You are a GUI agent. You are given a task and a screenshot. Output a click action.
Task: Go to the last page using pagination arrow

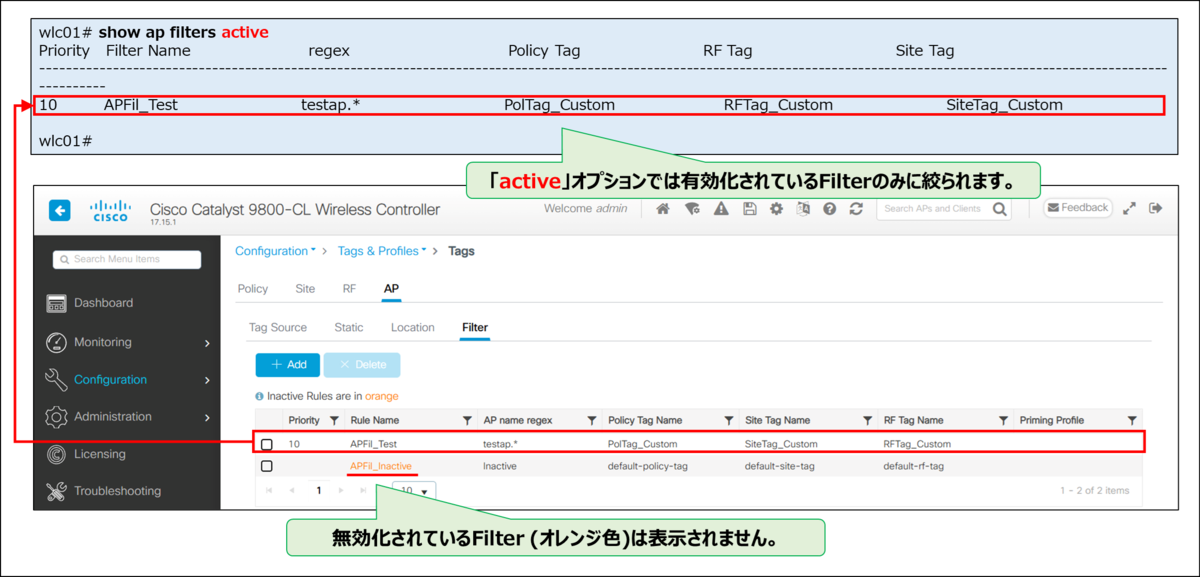point(363,491)
